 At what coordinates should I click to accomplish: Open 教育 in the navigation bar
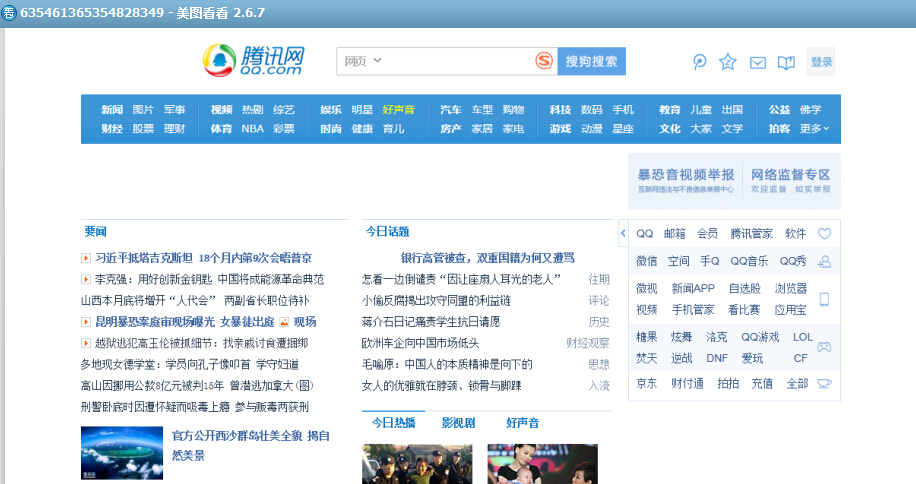pos(670,110)
